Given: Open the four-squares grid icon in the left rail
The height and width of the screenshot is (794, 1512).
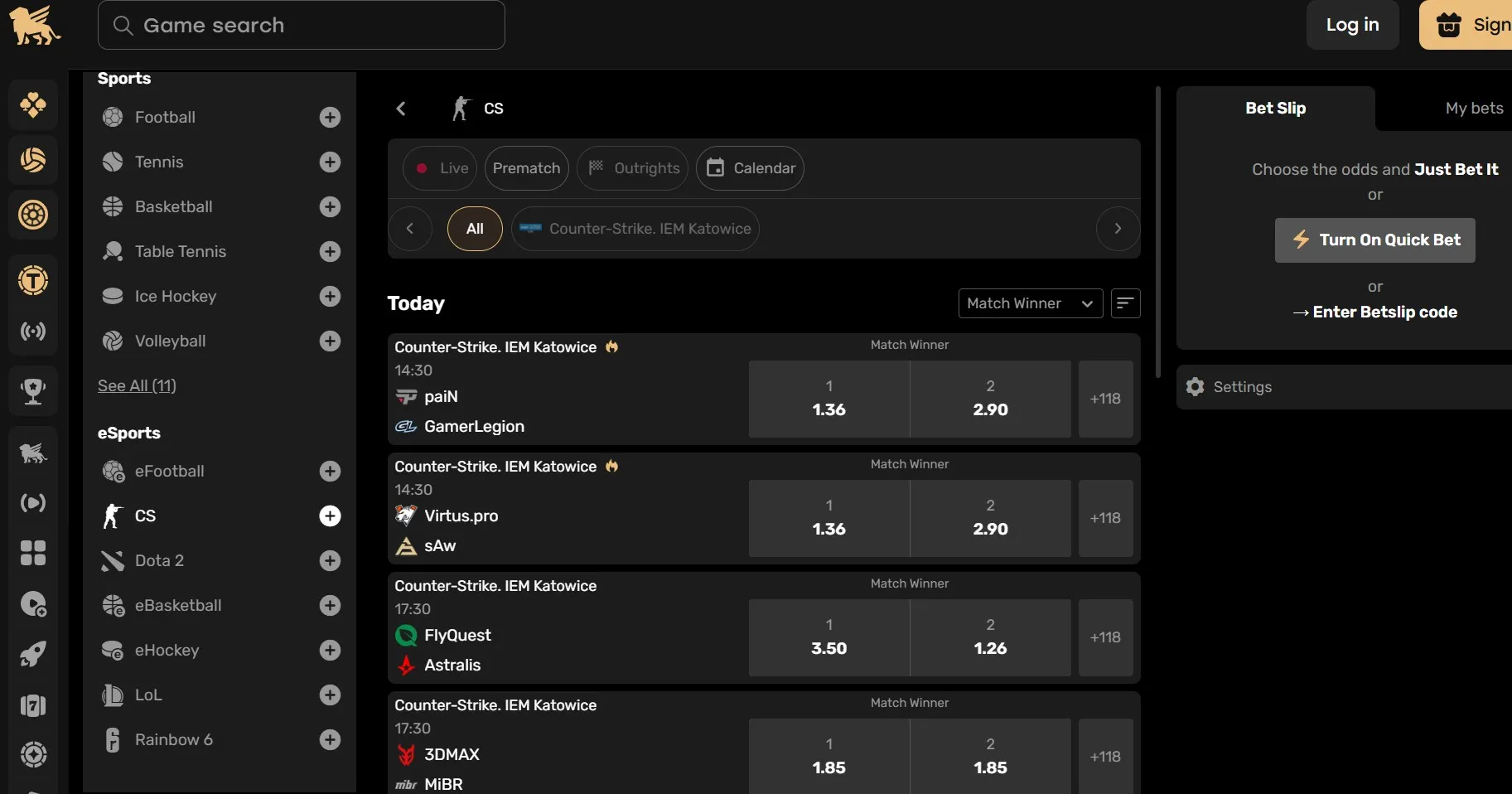Looking at the screenshot, I should tap(33, 553).
